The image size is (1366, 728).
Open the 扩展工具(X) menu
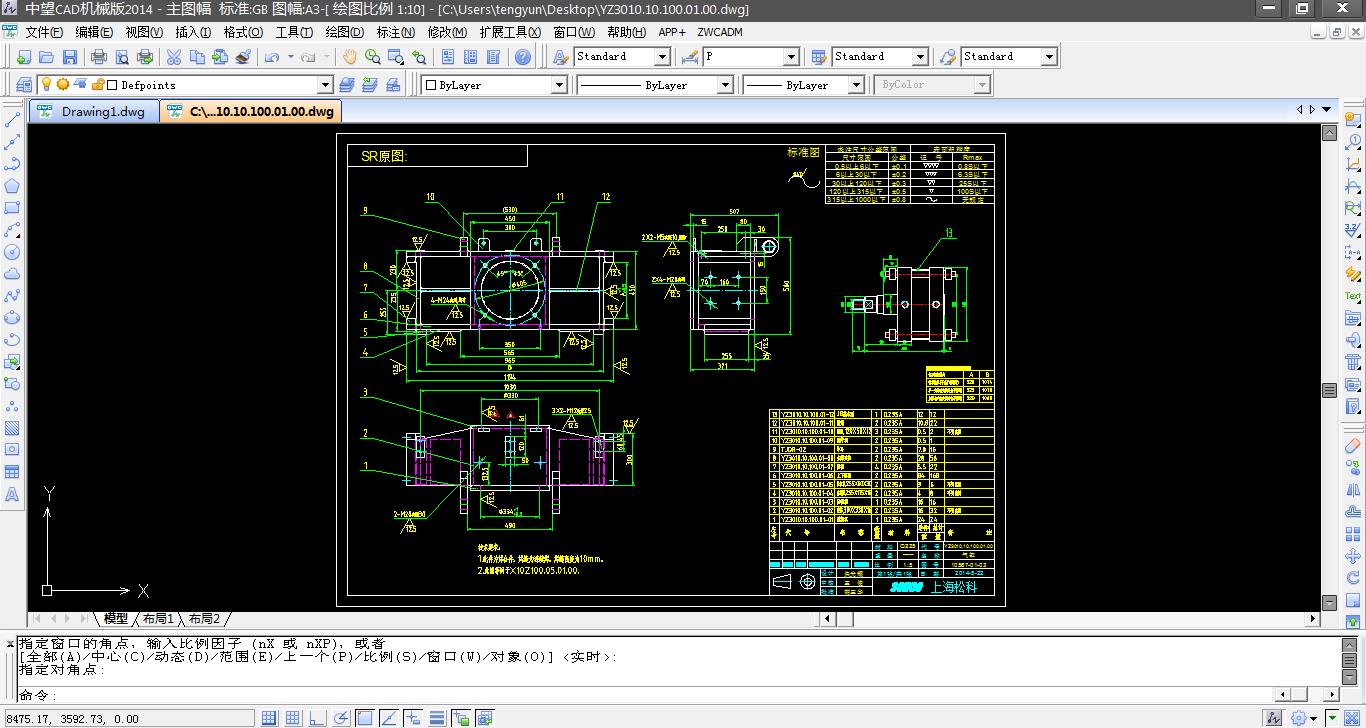point(509,32)
